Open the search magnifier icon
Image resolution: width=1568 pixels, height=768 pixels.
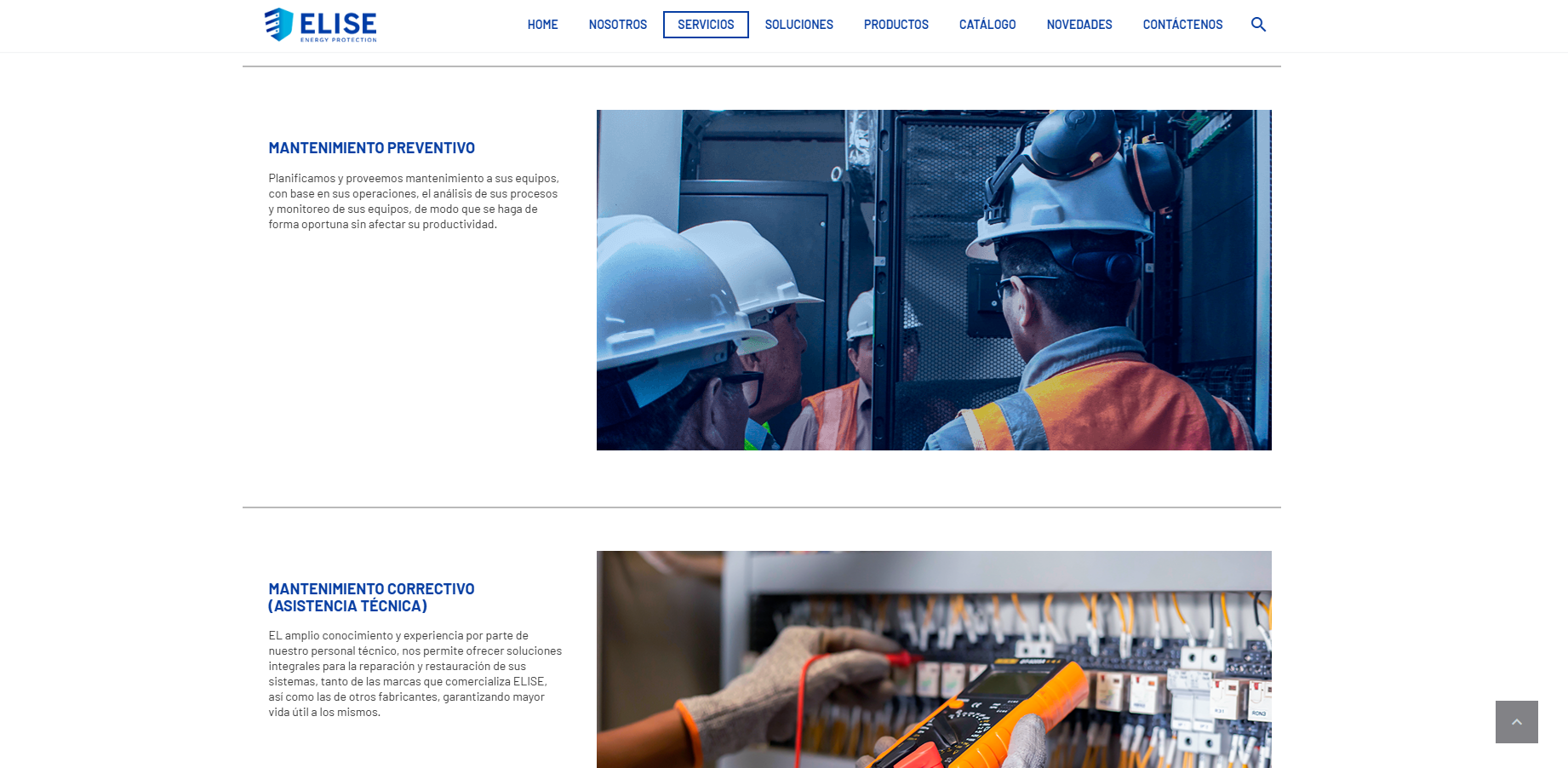pyautogui.click(x=1258, y=25)
